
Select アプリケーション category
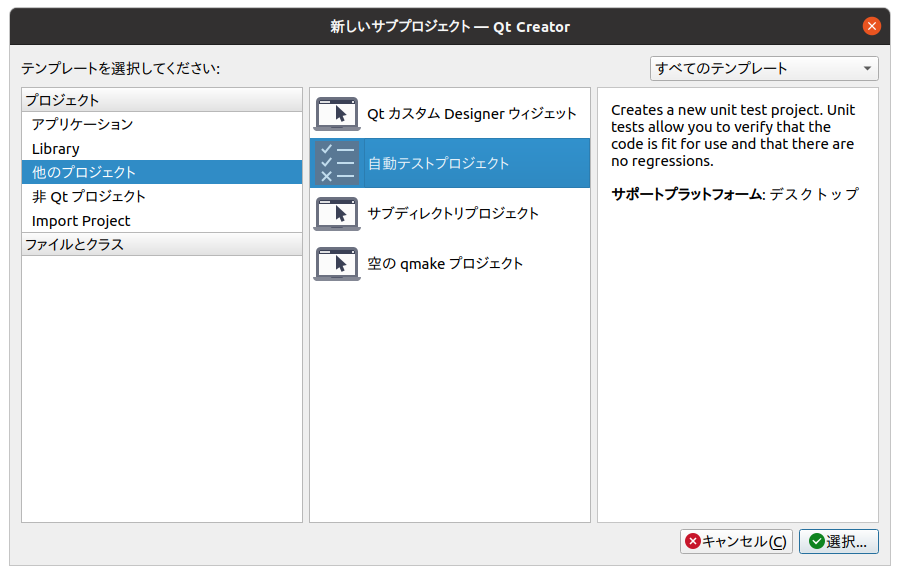[x=162, y=124]
